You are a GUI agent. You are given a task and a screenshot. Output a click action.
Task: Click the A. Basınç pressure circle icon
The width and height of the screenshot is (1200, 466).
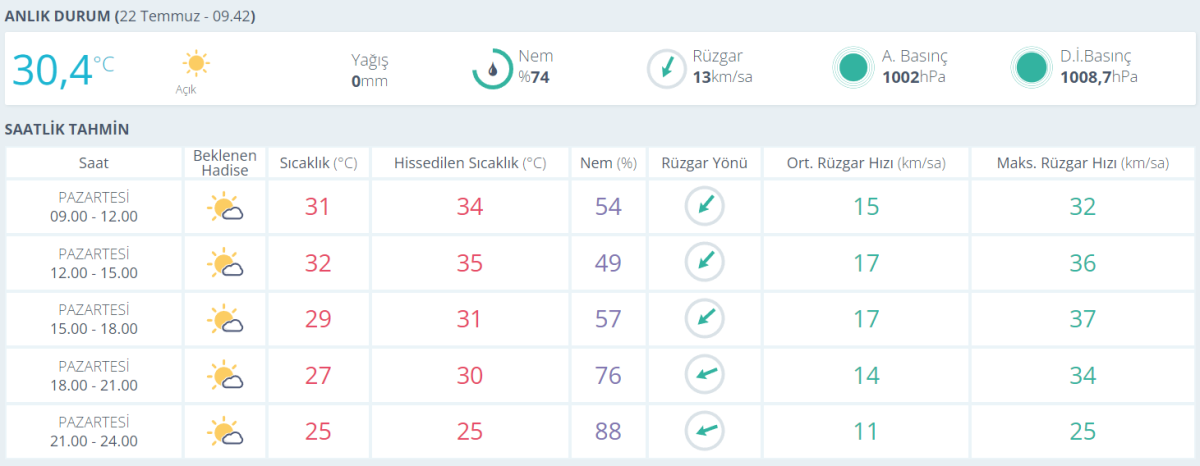tap(853, 68)
